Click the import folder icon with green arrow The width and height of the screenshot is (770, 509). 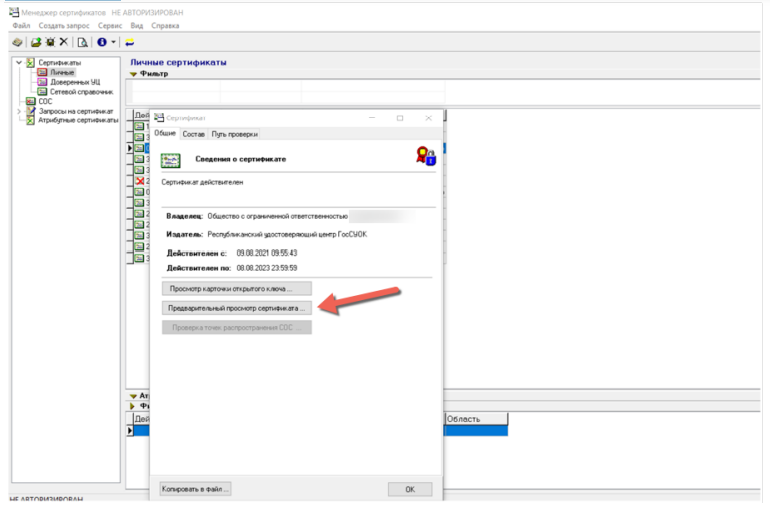click(36, 42)
